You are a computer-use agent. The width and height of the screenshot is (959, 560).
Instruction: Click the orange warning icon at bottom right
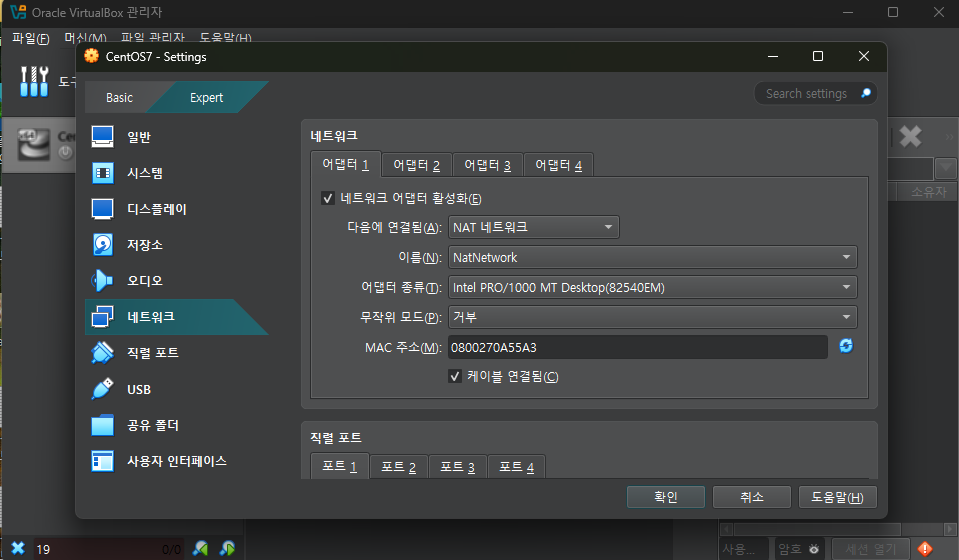tap(925, 548)
